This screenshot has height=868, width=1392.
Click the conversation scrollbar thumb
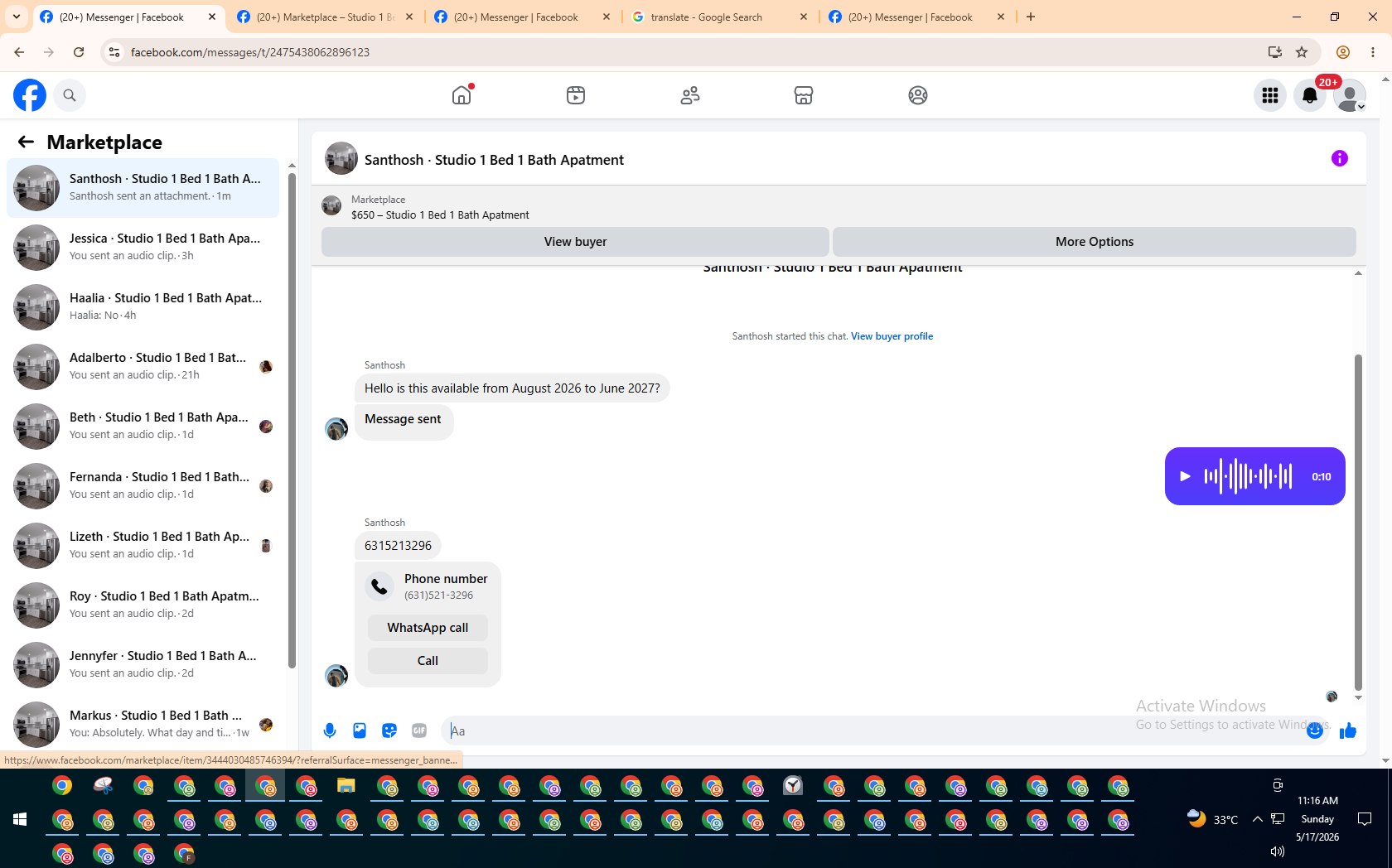[1358, 522]
